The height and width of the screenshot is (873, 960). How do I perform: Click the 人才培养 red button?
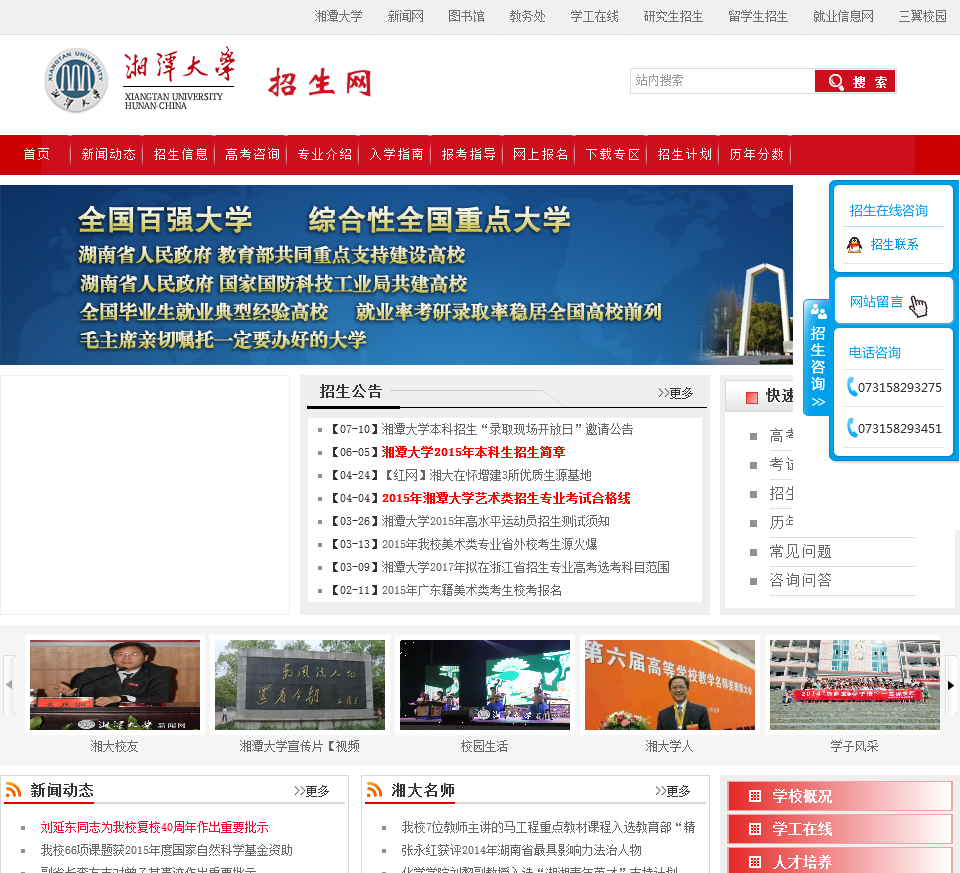(839, 861)
